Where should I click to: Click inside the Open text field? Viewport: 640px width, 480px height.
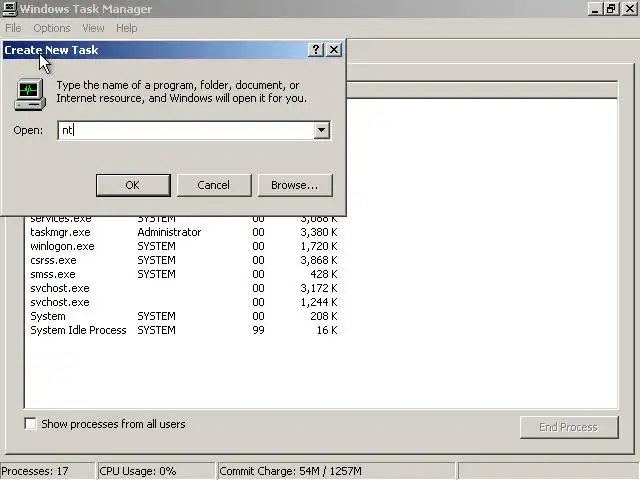tap(187, 130)
